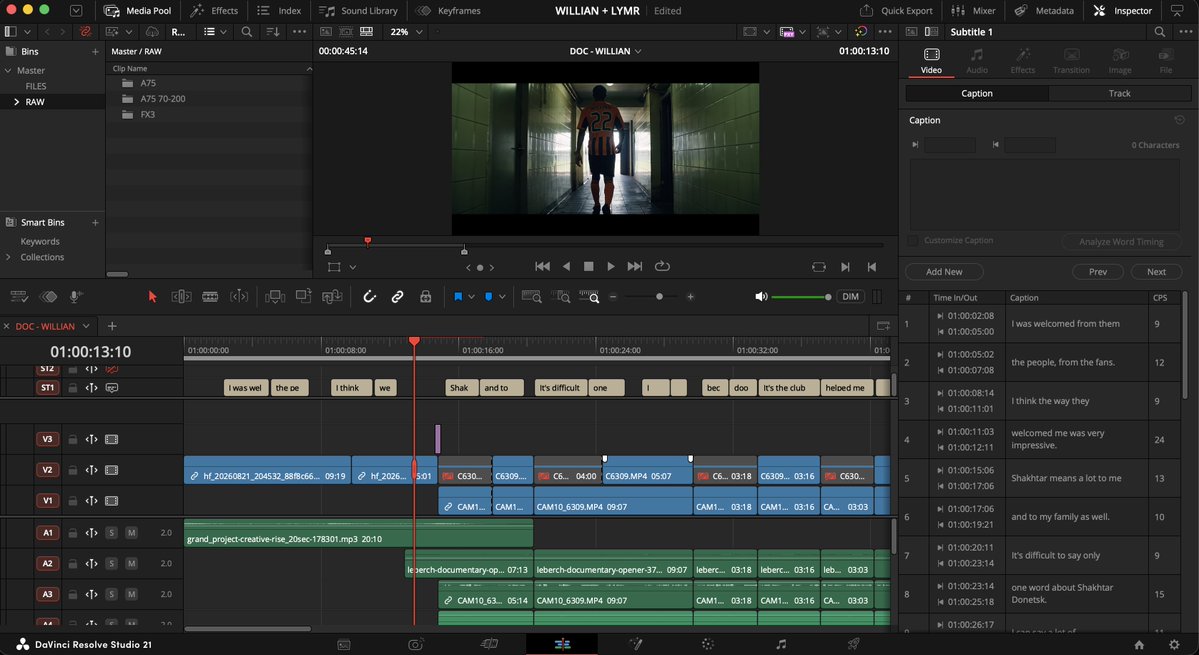The height and width of the screenshot is (655, 1199).
Task: Solo audio track A2 with S button
Action: point(112,563)
